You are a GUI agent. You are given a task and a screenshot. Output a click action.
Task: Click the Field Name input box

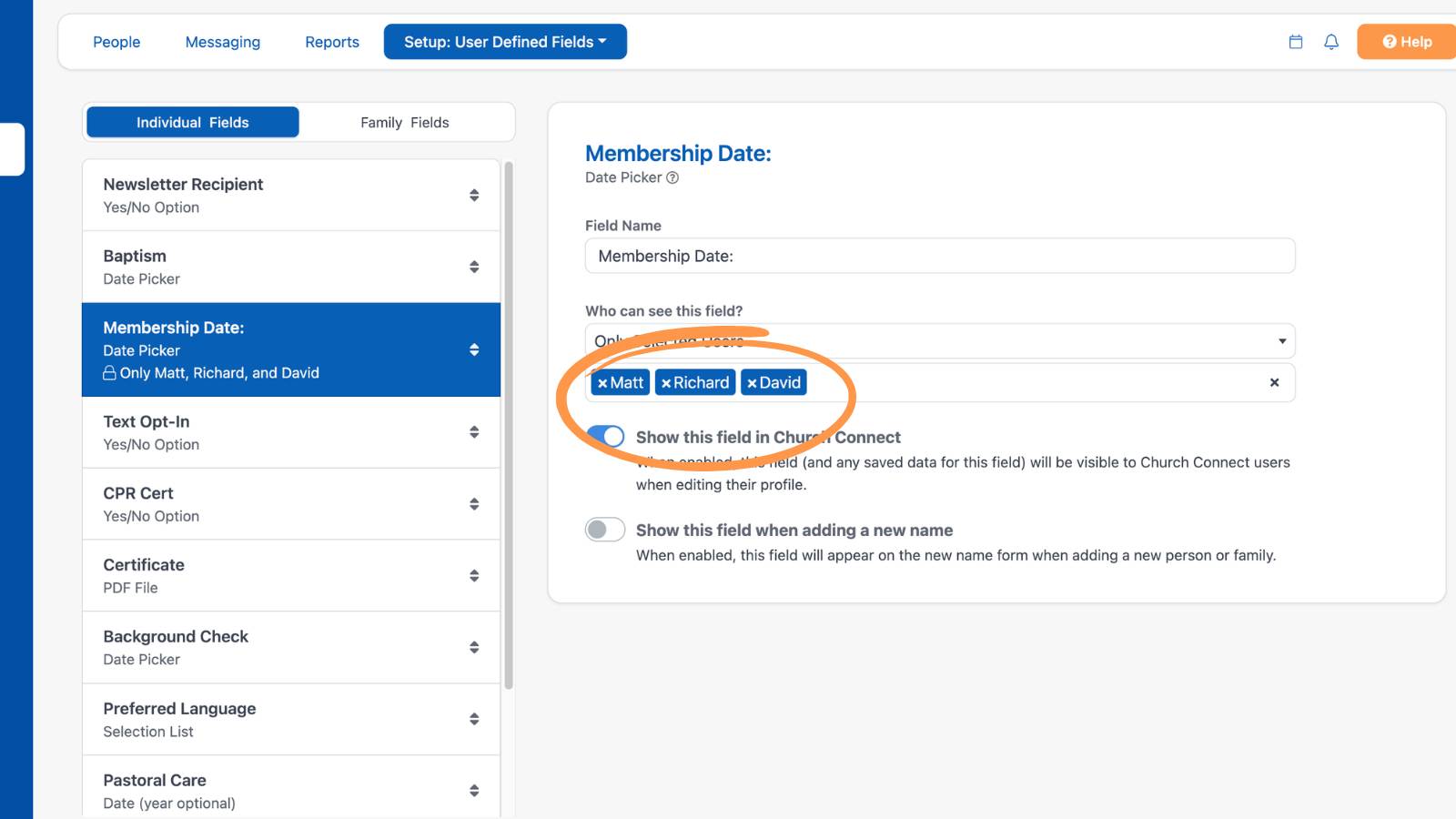click(x=940, y=256)
